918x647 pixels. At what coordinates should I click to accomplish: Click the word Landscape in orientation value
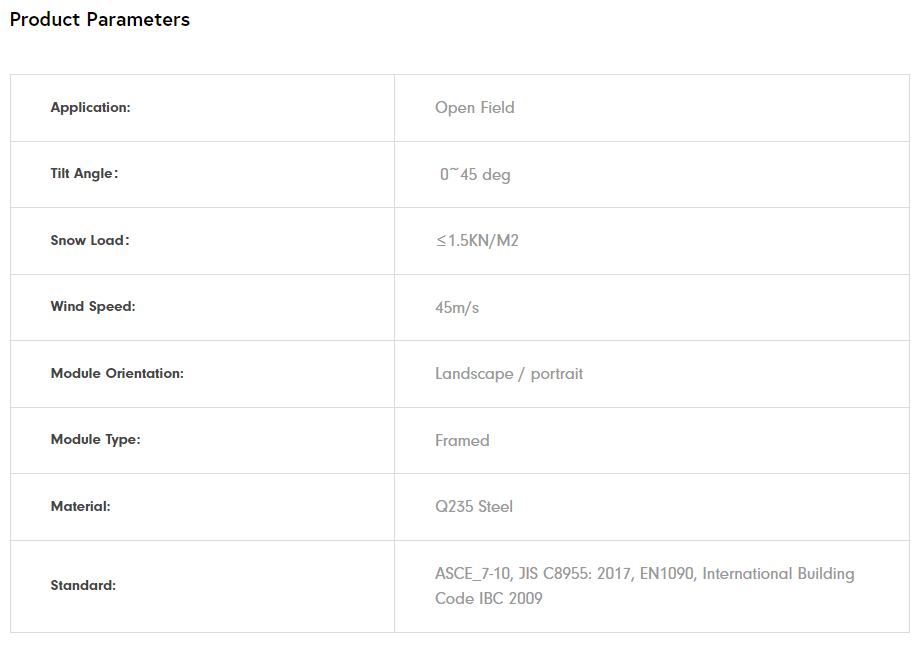[x=474, y=374]
